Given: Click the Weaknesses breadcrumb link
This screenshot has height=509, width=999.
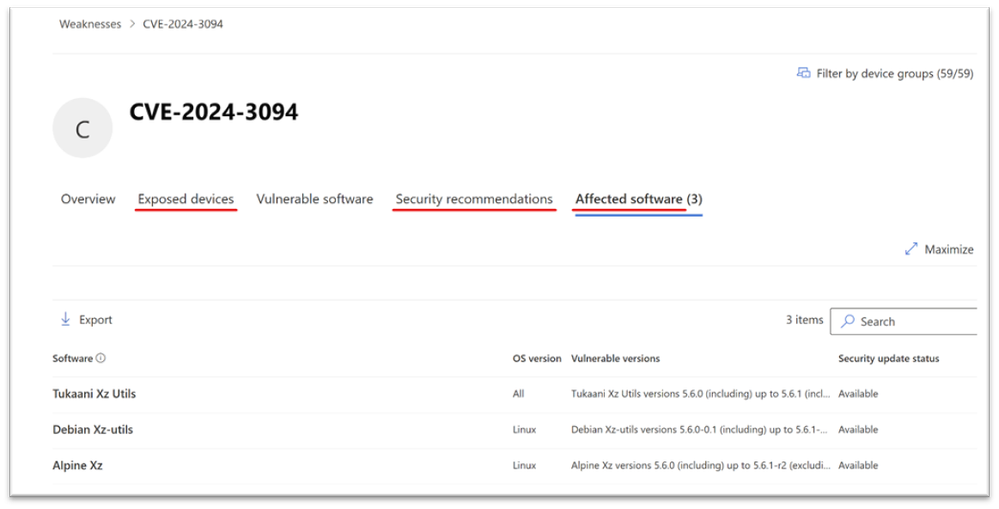Looking at the screenshot, I should coord(90,24).
